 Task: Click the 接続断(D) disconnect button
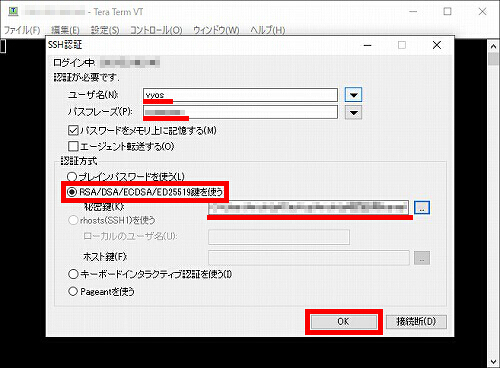coord(416,322)
